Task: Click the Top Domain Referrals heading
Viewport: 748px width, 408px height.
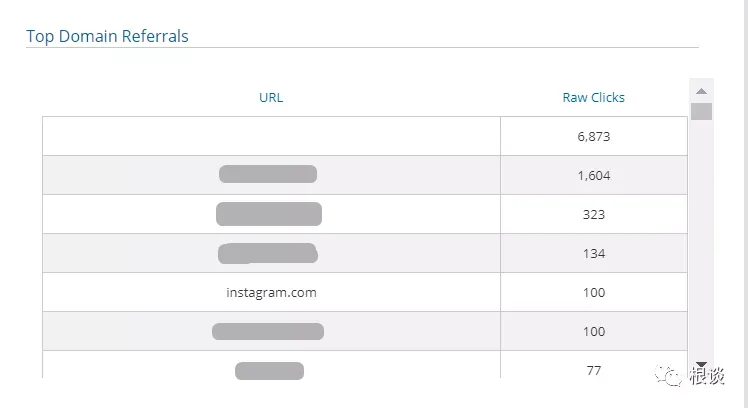Action: coord(107,36)
